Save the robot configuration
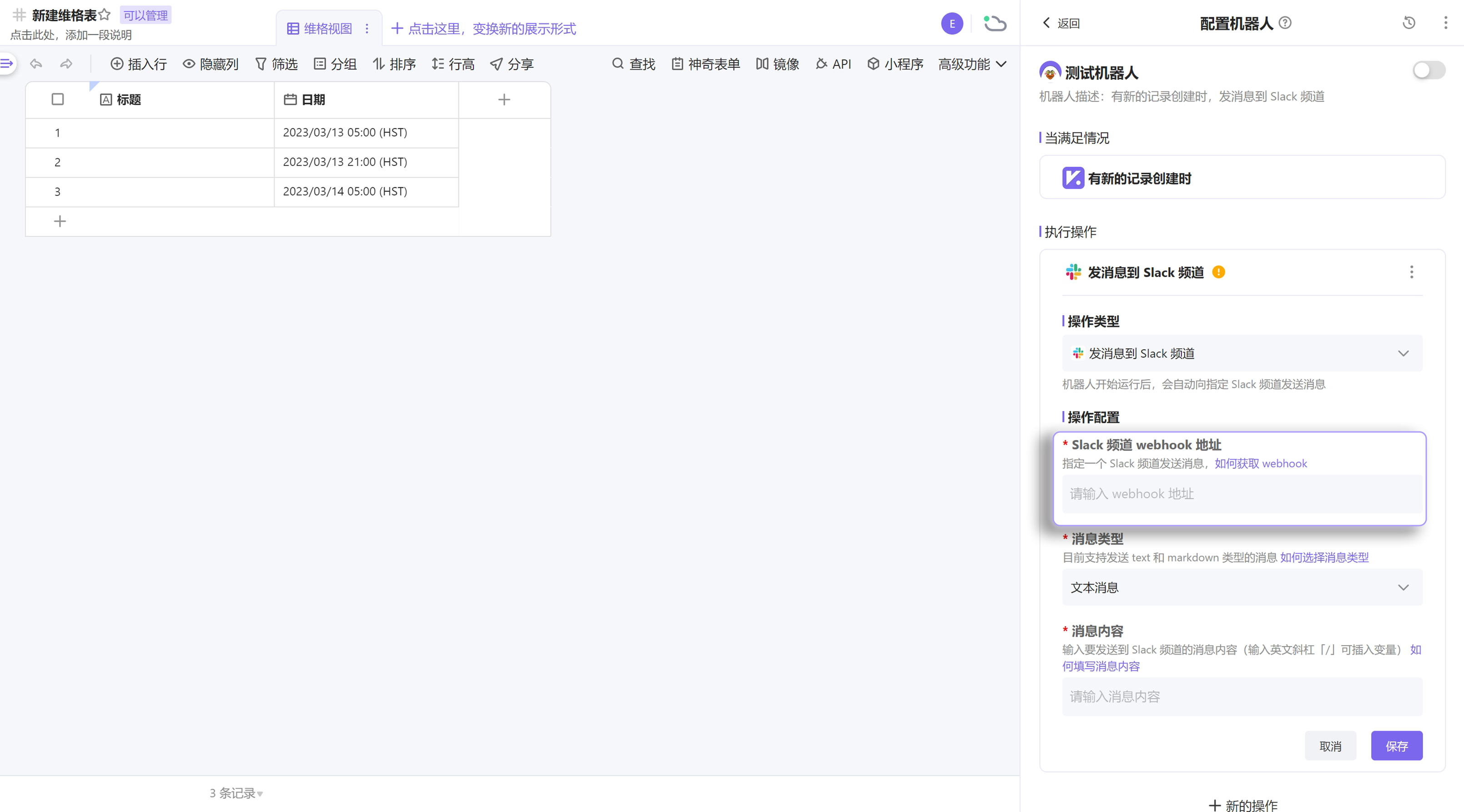This screenshot has height=812, width=1464. 1396,746
